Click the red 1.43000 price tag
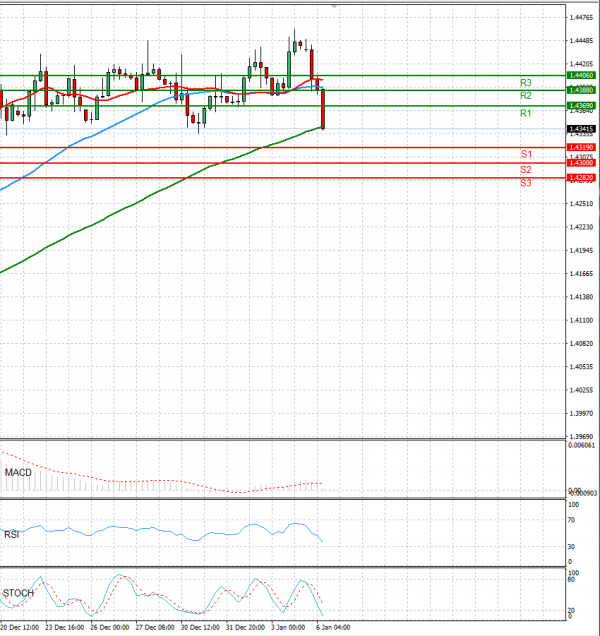 581,163
